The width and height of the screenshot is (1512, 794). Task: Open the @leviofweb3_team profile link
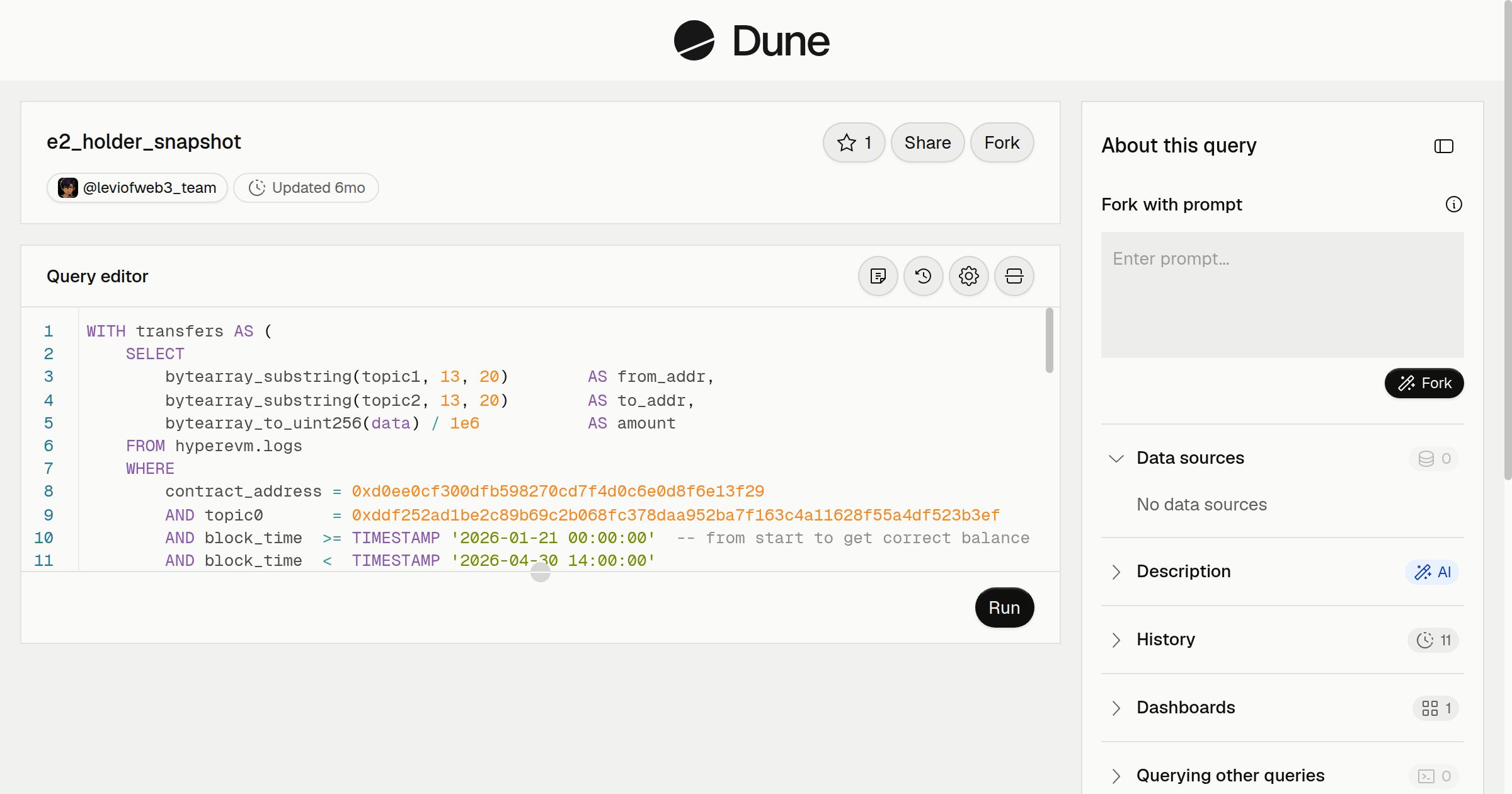pyautogui.click(x=137, y=188)
